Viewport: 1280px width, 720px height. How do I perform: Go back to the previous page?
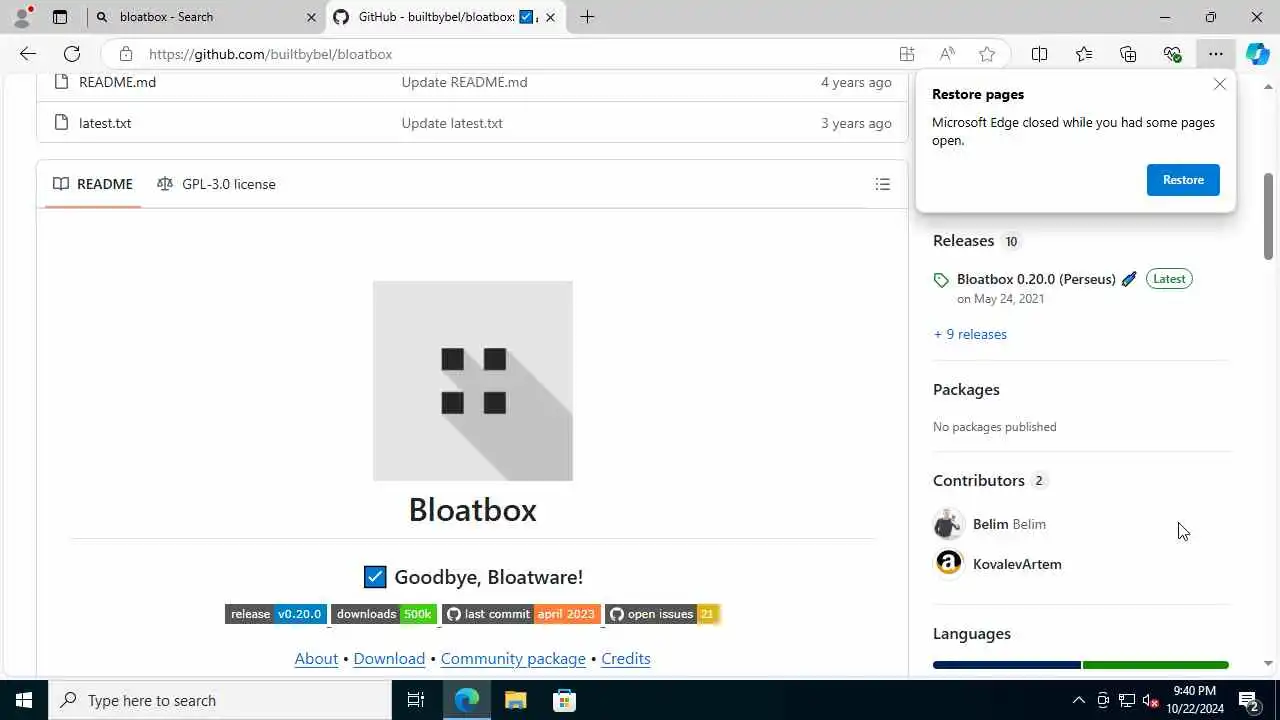point(28,54)
